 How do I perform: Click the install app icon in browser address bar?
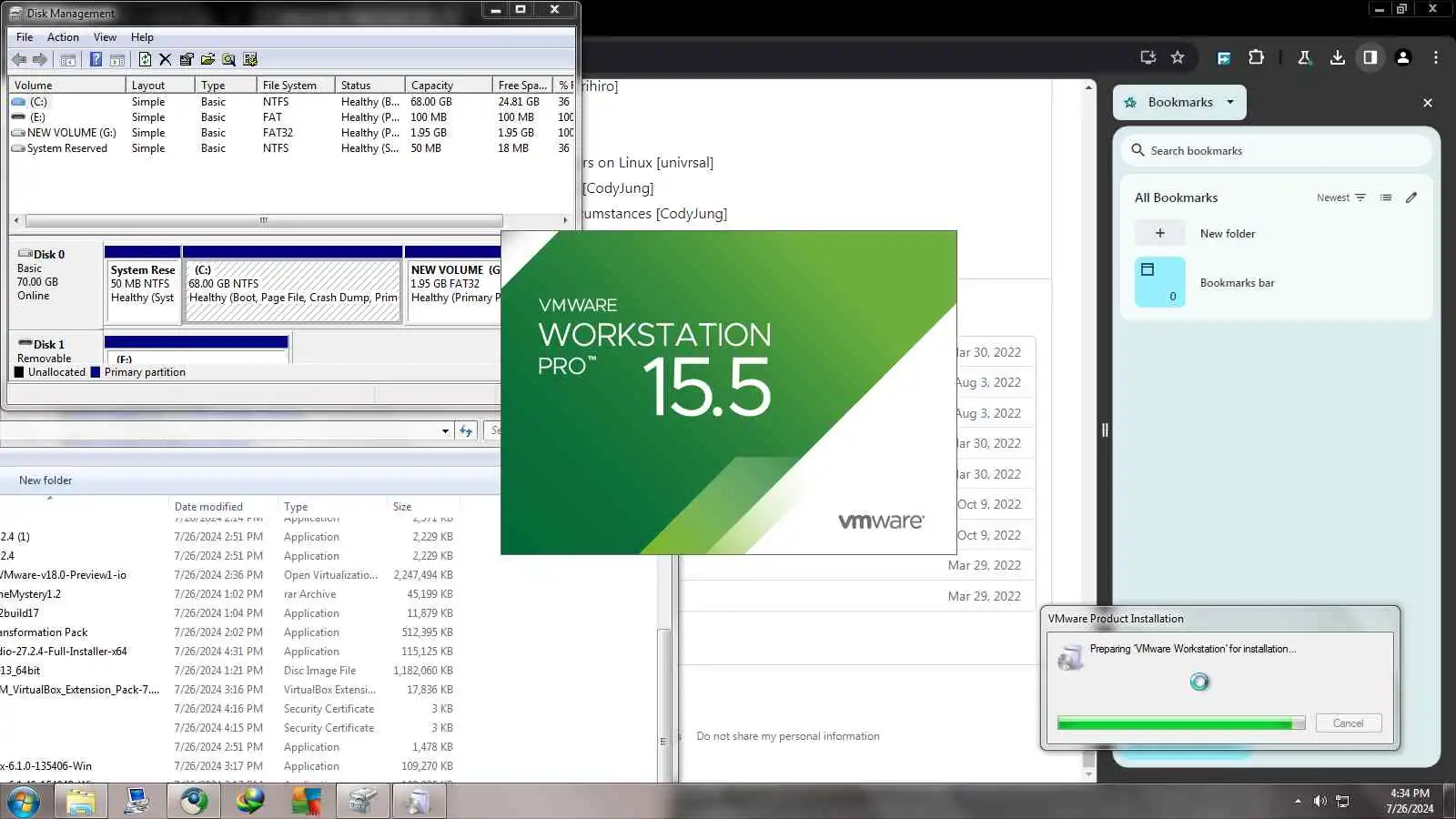pos(1148,57)
